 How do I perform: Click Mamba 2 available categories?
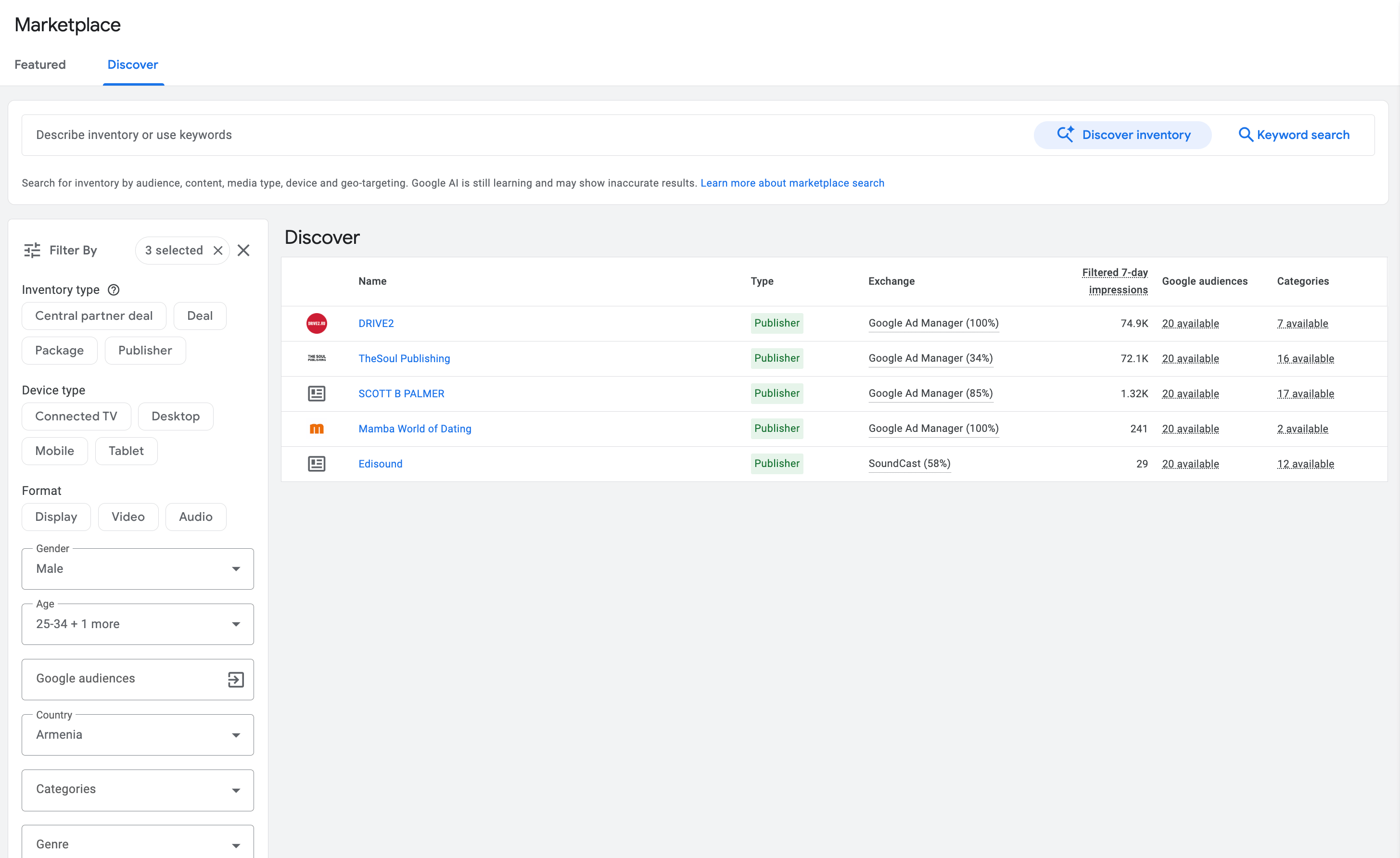[1302, 429]
